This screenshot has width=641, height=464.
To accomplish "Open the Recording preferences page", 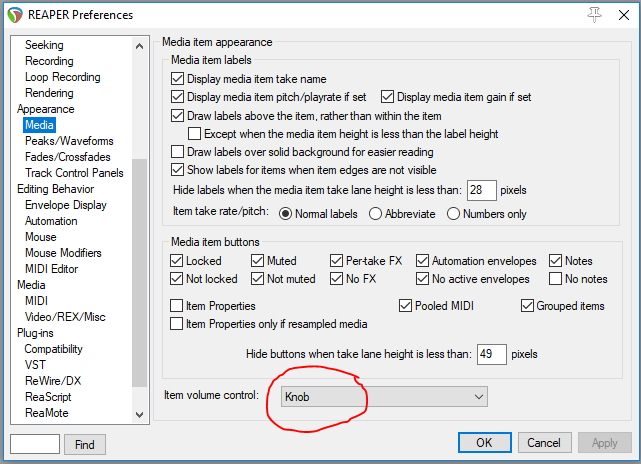I will pos(49,61).
